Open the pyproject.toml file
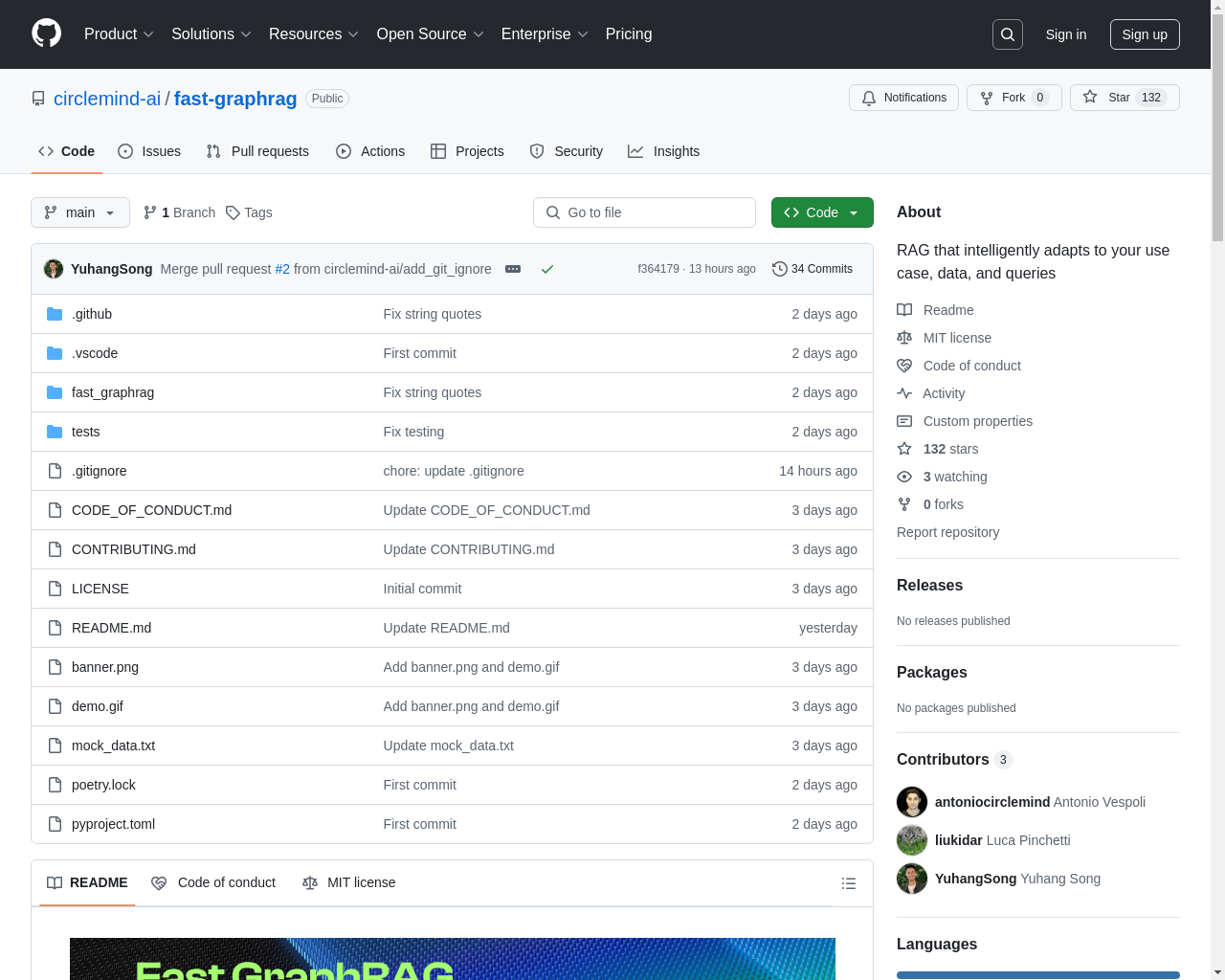 pyautogui.click(x=113, y=824)
